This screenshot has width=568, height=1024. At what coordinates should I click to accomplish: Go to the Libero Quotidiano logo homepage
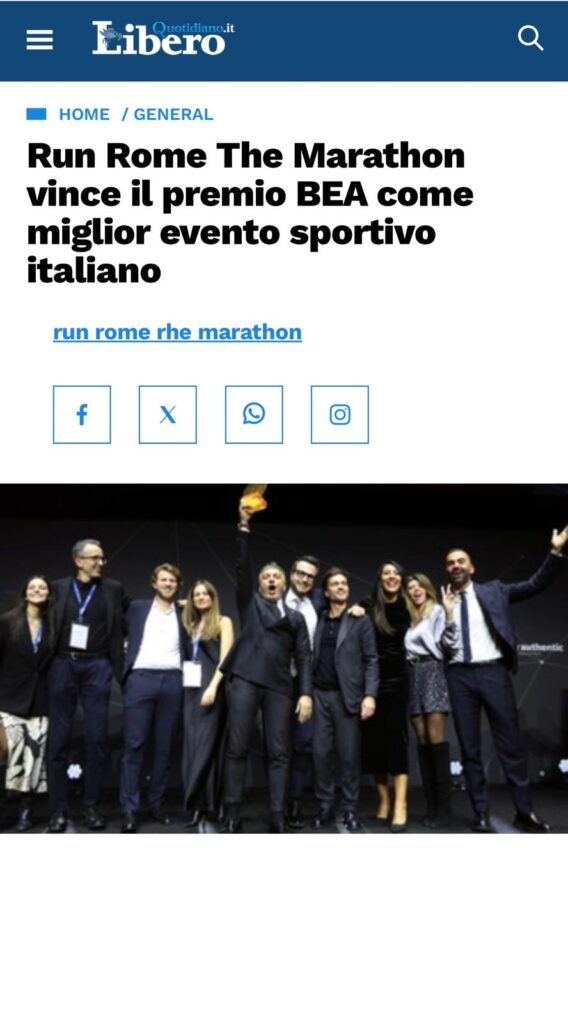tap(163, 38)
